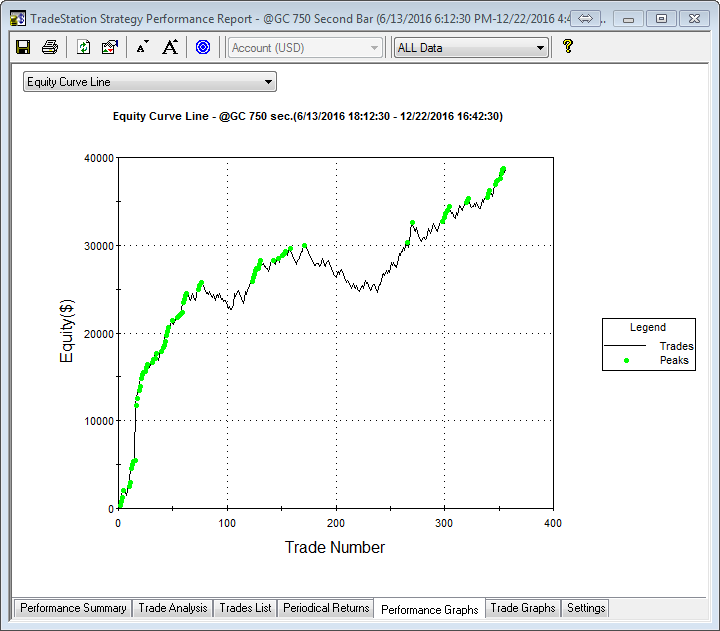Click the Refresh report icon
This screenshot has height=631, width=720.
(x=84, y=47)
